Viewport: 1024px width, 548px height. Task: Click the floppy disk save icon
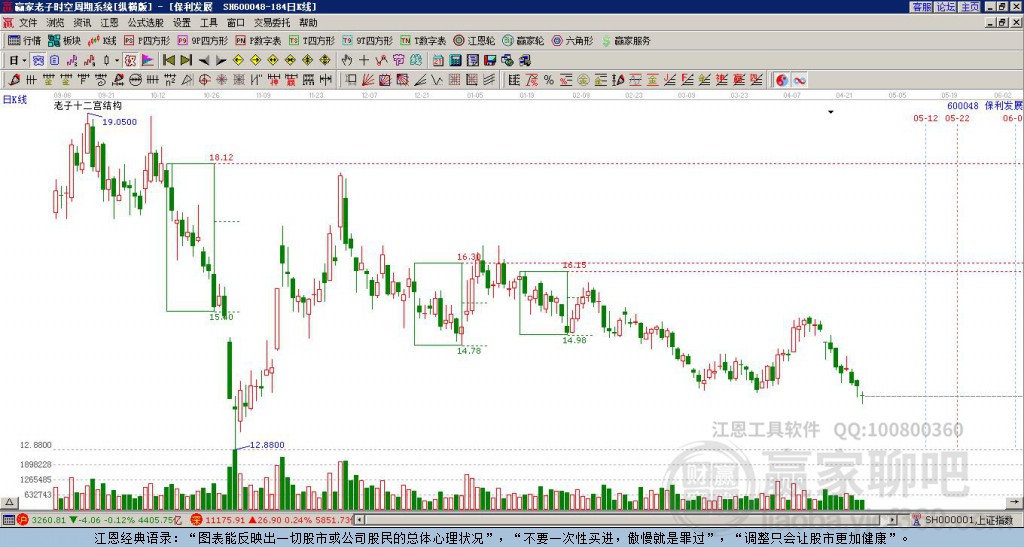(x=490, y=60)
